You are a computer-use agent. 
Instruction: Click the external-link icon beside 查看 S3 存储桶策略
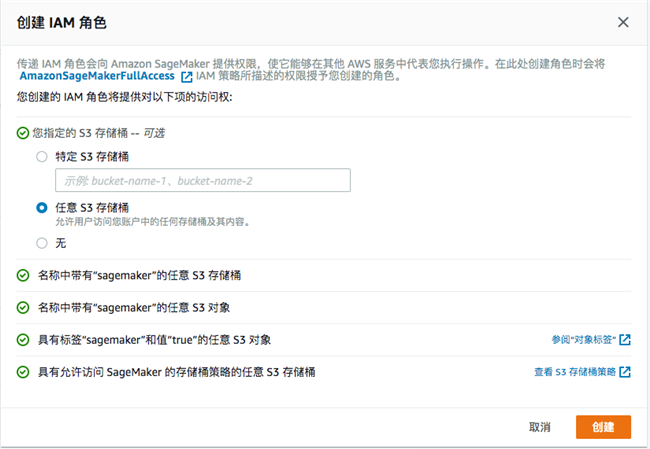[x=625, y=372]
